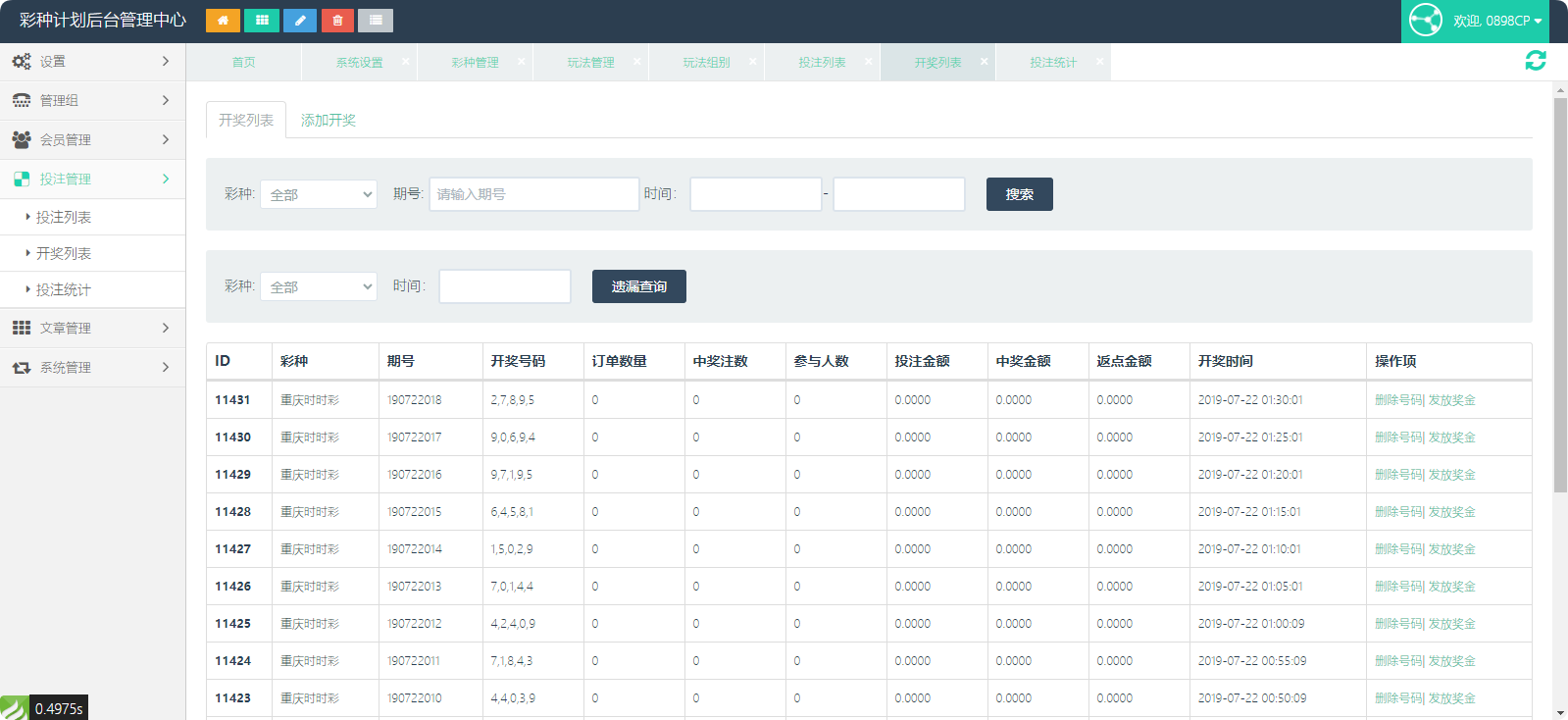This screenshot has height=720, width=1568.
Task: Switch to the 添加开奖 tab
Action: point(329,120)
